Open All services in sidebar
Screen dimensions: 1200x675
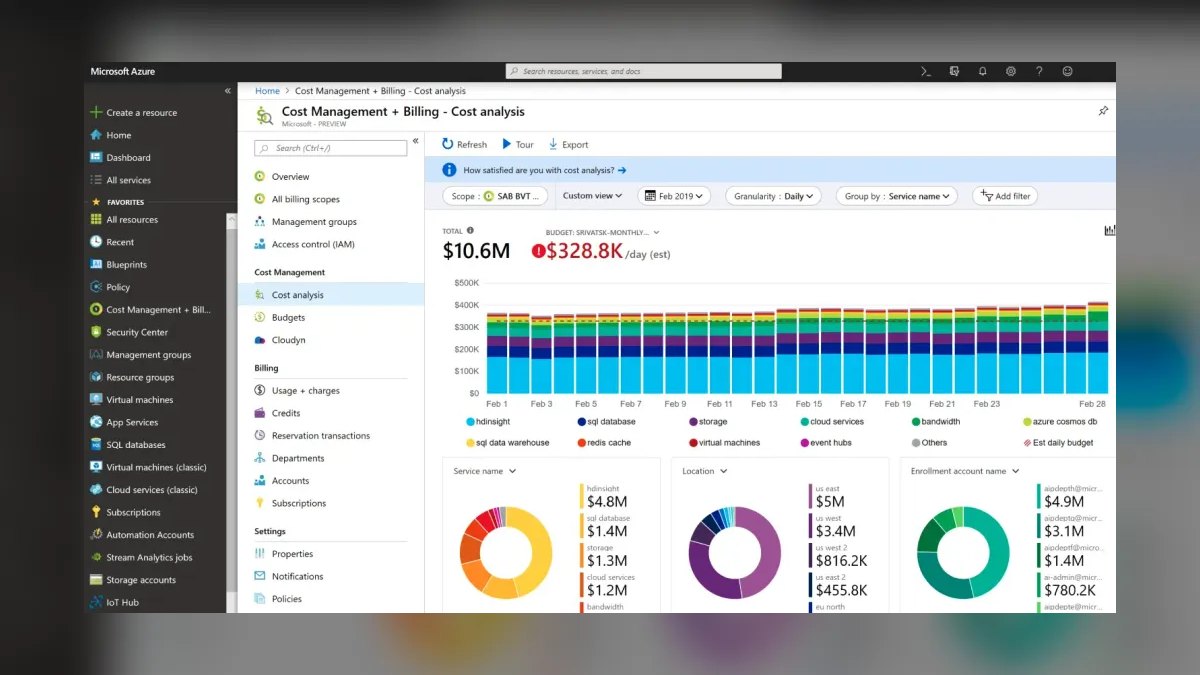128,180
